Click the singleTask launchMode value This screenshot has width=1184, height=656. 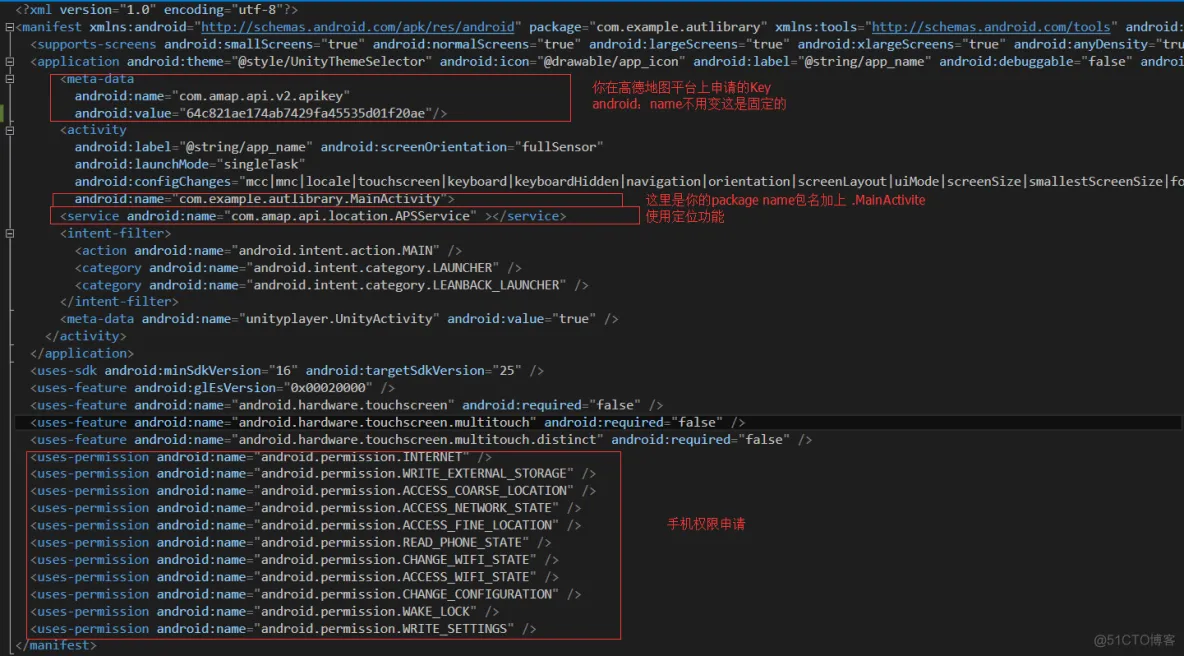261,165
